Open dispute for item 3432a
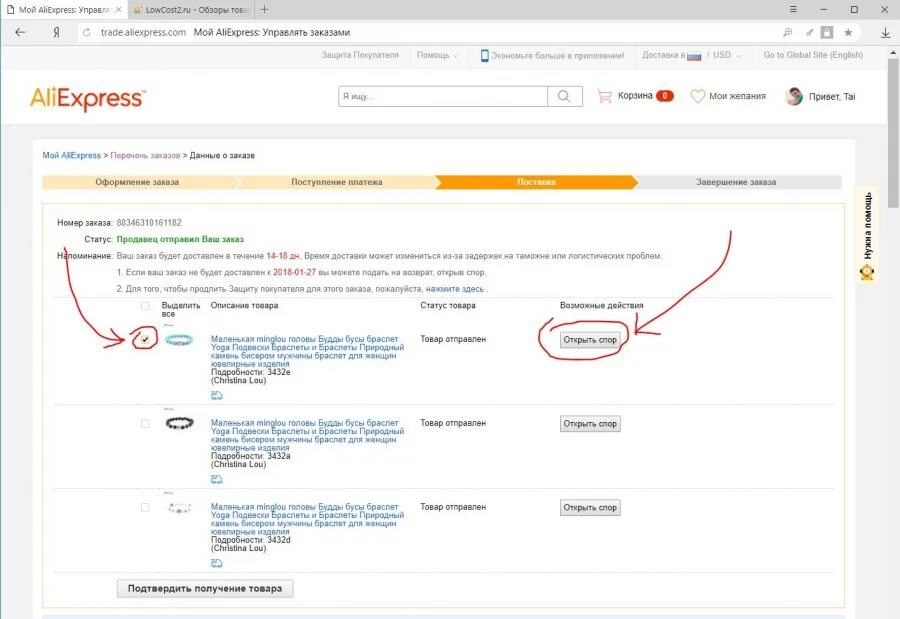The image size is (900, 619). point(590,424)
